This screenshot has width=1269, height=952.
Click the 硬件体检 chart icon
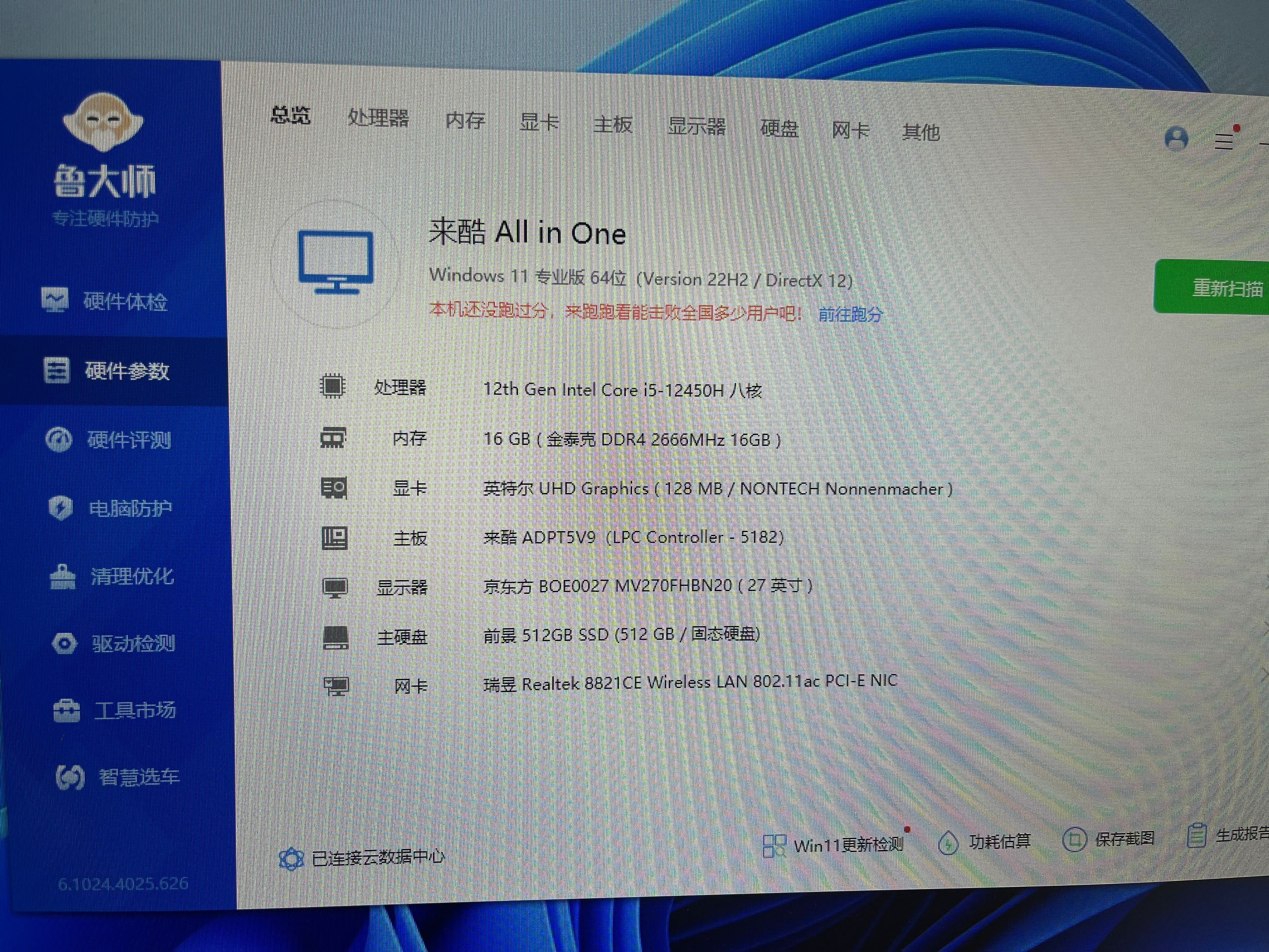55,300
